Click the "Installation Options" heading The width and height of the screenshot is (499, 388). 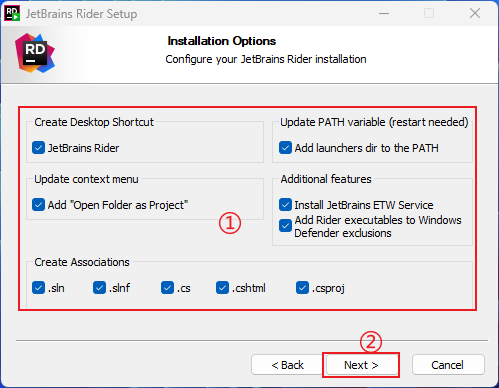(x=222, y=41)
